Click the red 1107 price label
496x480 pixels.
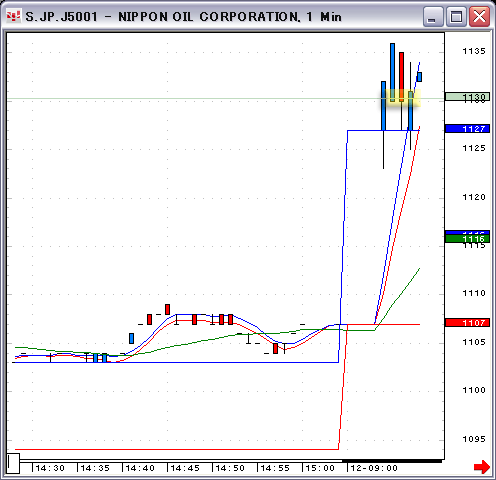coord(467,323)
